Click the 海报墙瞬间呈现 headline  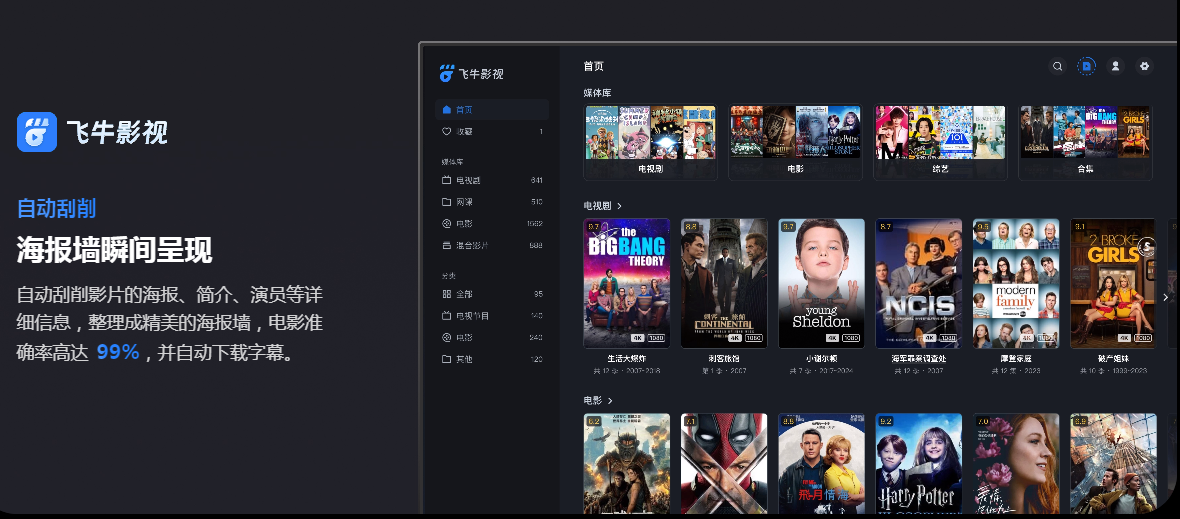click(x=114, y=250)
